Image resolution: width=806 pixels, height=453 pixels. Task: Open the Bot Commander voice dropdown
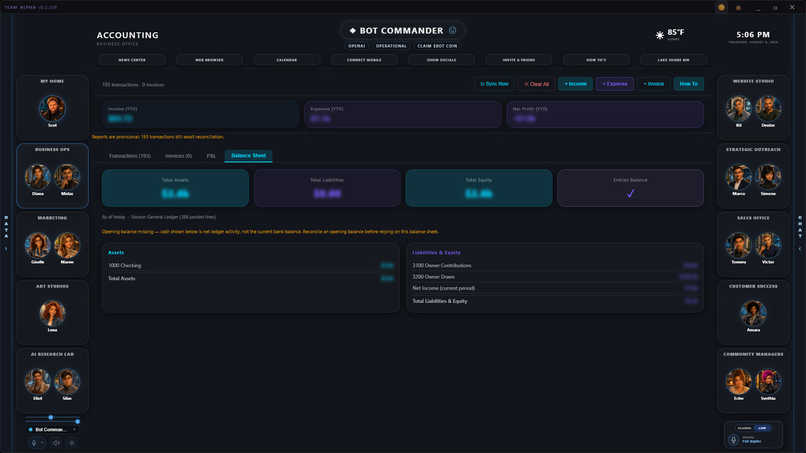click(52, 429)
